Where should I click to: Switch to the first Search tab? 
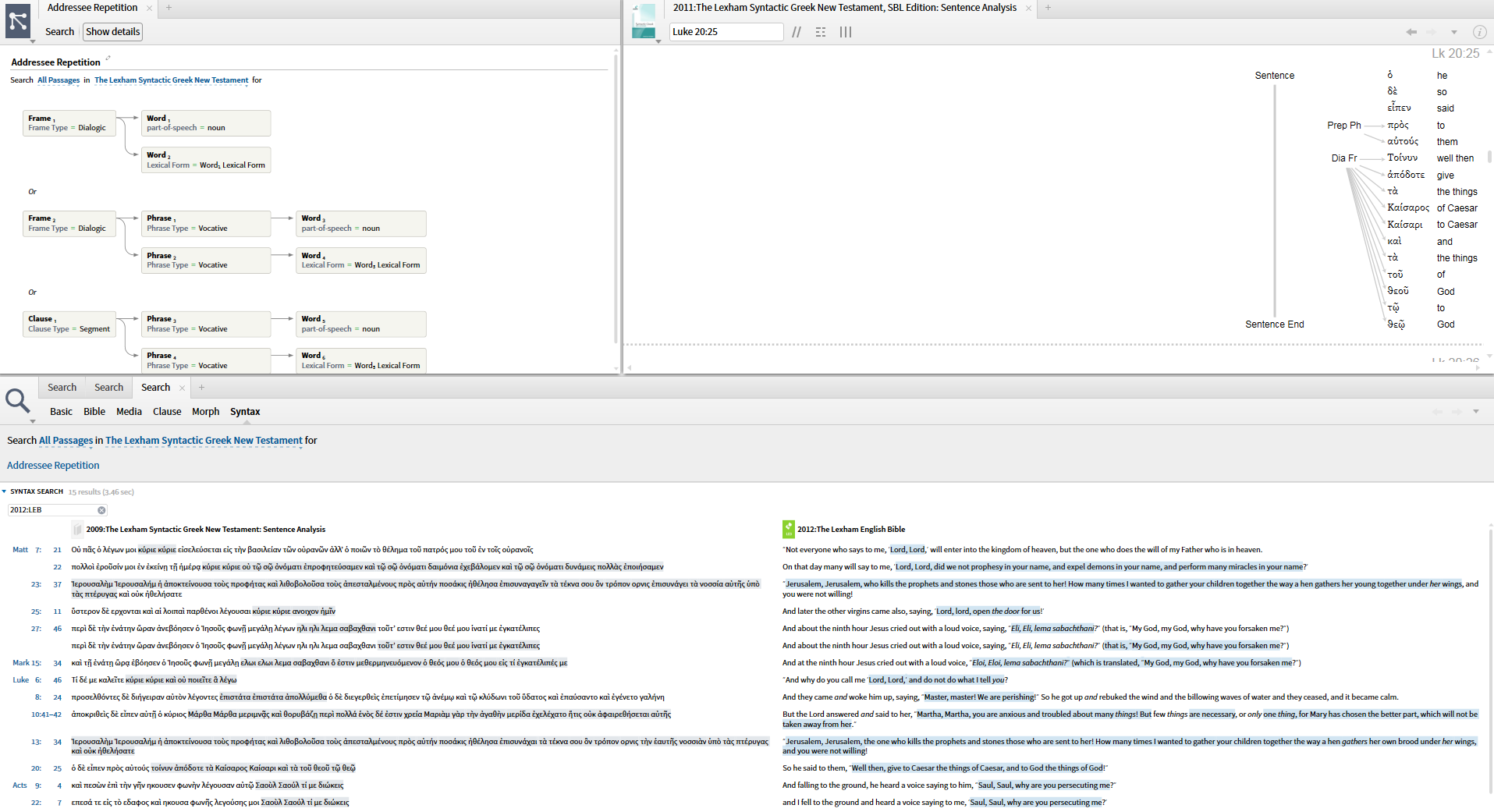[62, 388]
